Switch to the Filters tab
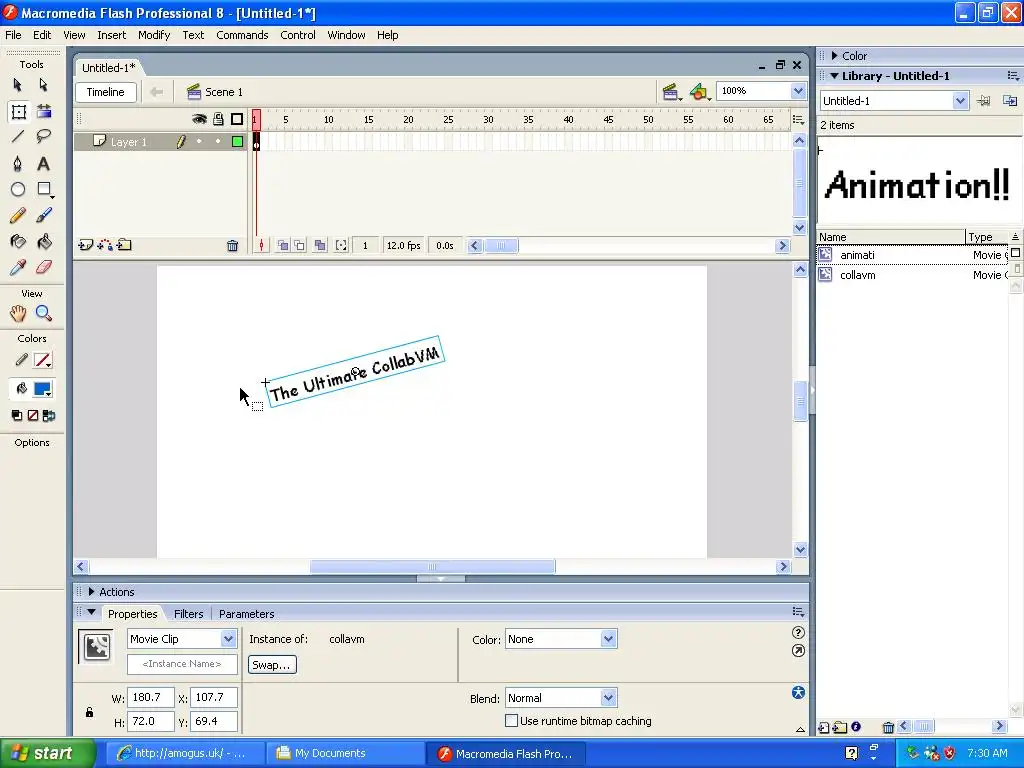Viewport: 1024px width, 768px height. (189, 614)
